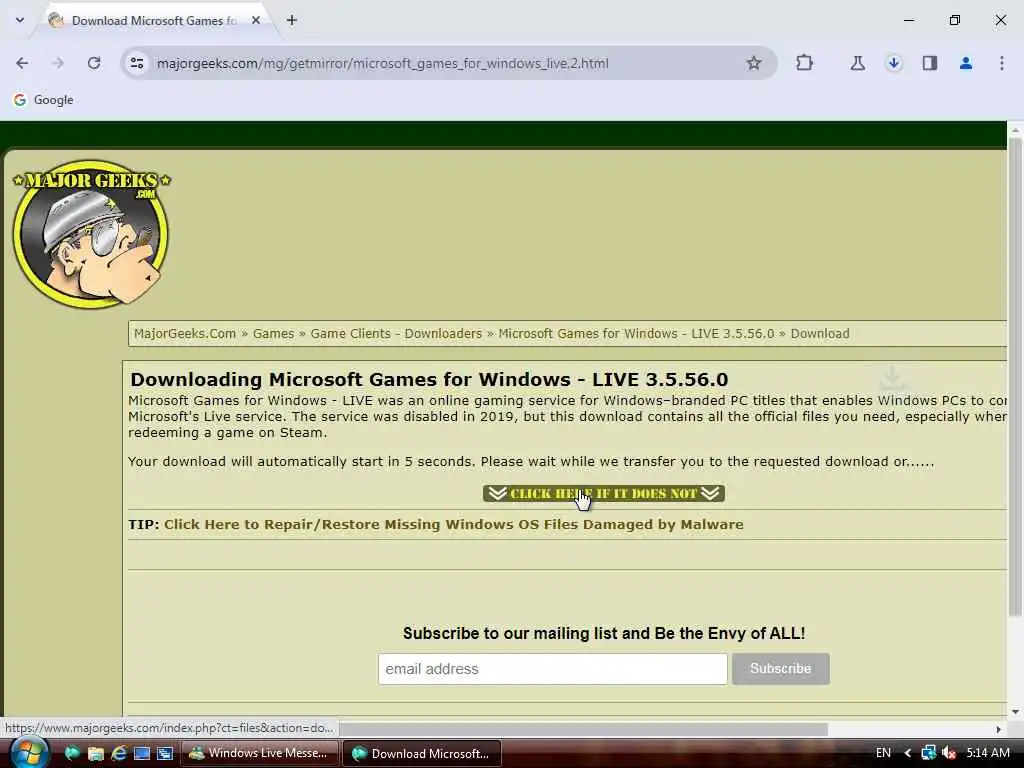Image resolution: width=1024 pixels, height=768 pixels.
Task: Open the profile avatar icon
Action: pyautogui.click(x=965, y=63)
